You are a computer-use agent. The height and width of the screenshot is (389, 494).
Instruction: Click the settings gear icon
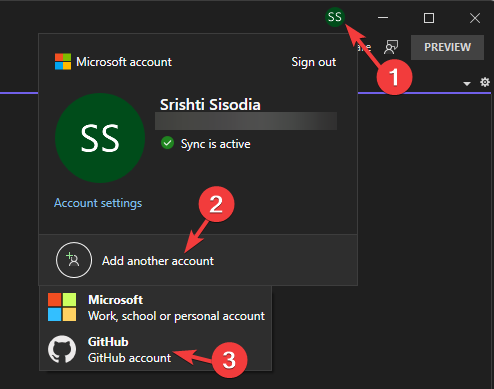485,82
